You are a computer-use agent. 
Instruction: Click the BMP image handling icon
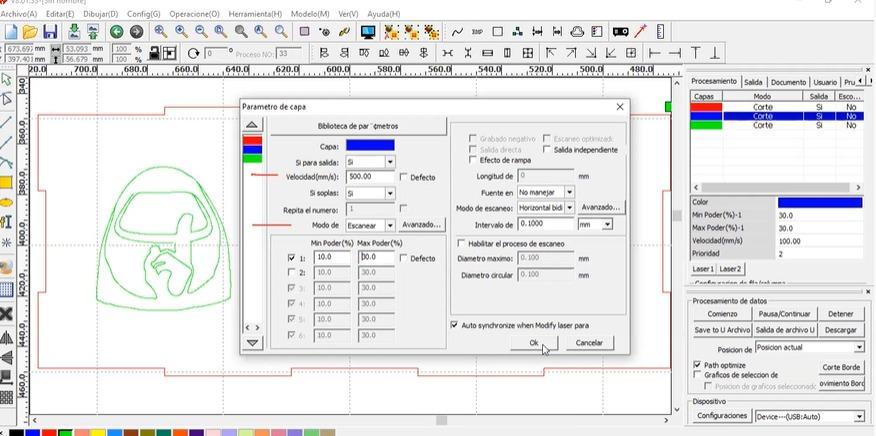(x=477, y=32)
